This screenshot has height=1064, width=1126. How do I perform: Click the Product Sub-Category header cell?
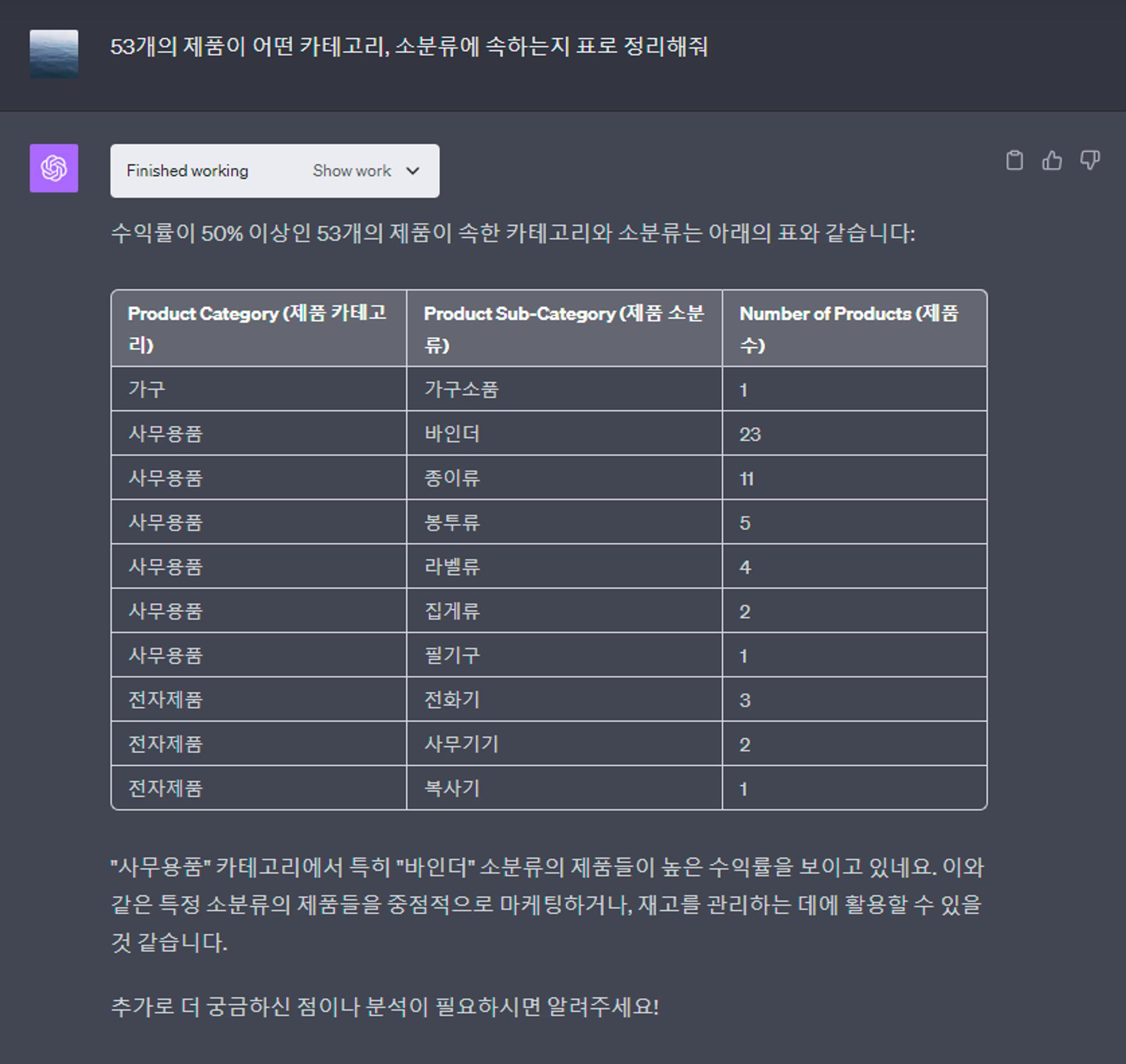tap(564, 328)
